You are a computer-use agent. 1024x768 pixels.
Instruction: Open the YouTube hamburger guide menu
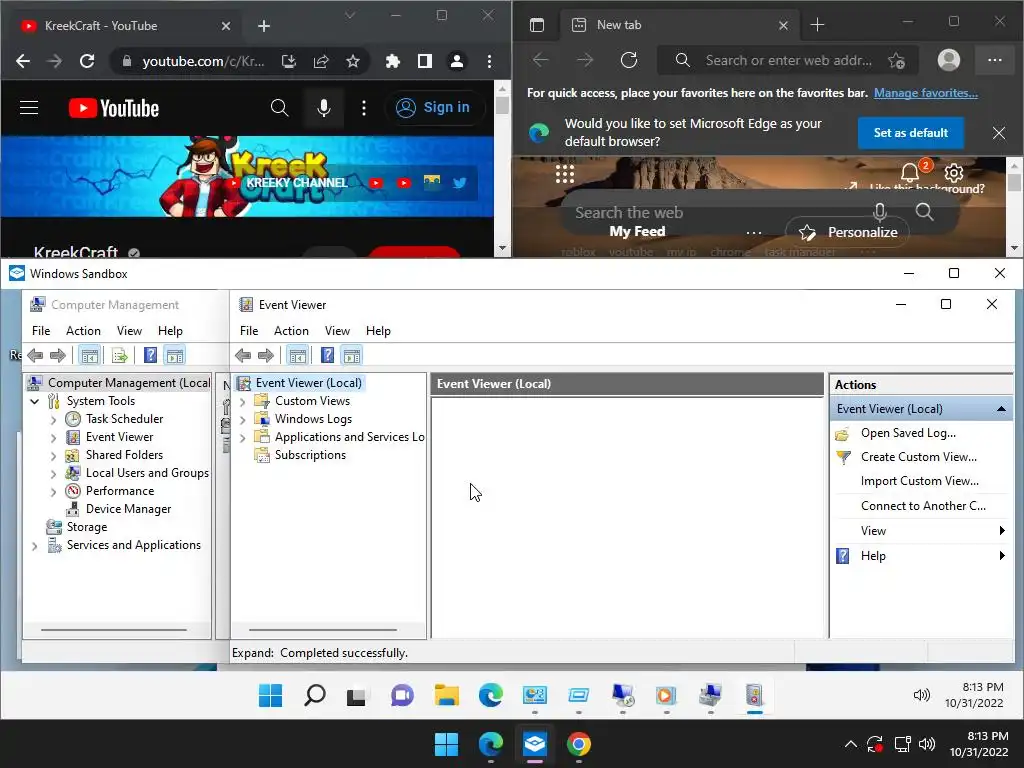coord(29,108)
